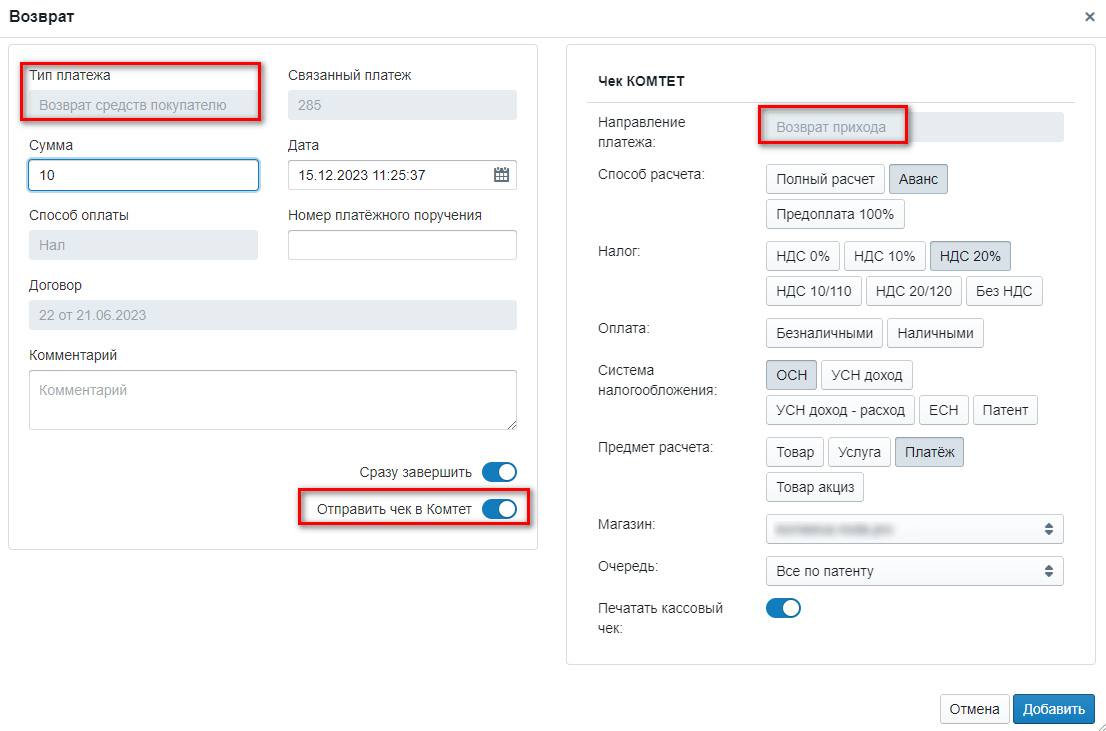
Task: Choose the Предоплата 100% option
Action: 835,214
